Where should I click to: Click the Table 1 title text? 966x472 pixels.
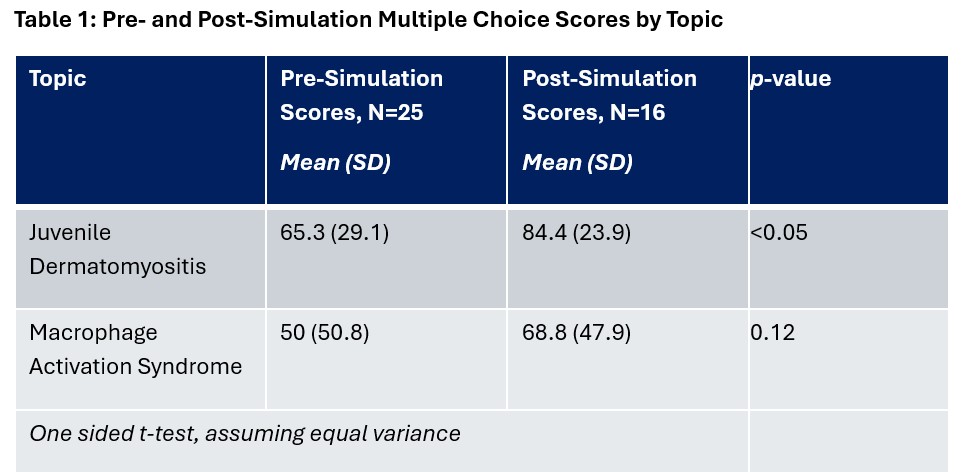pos(368,19)
